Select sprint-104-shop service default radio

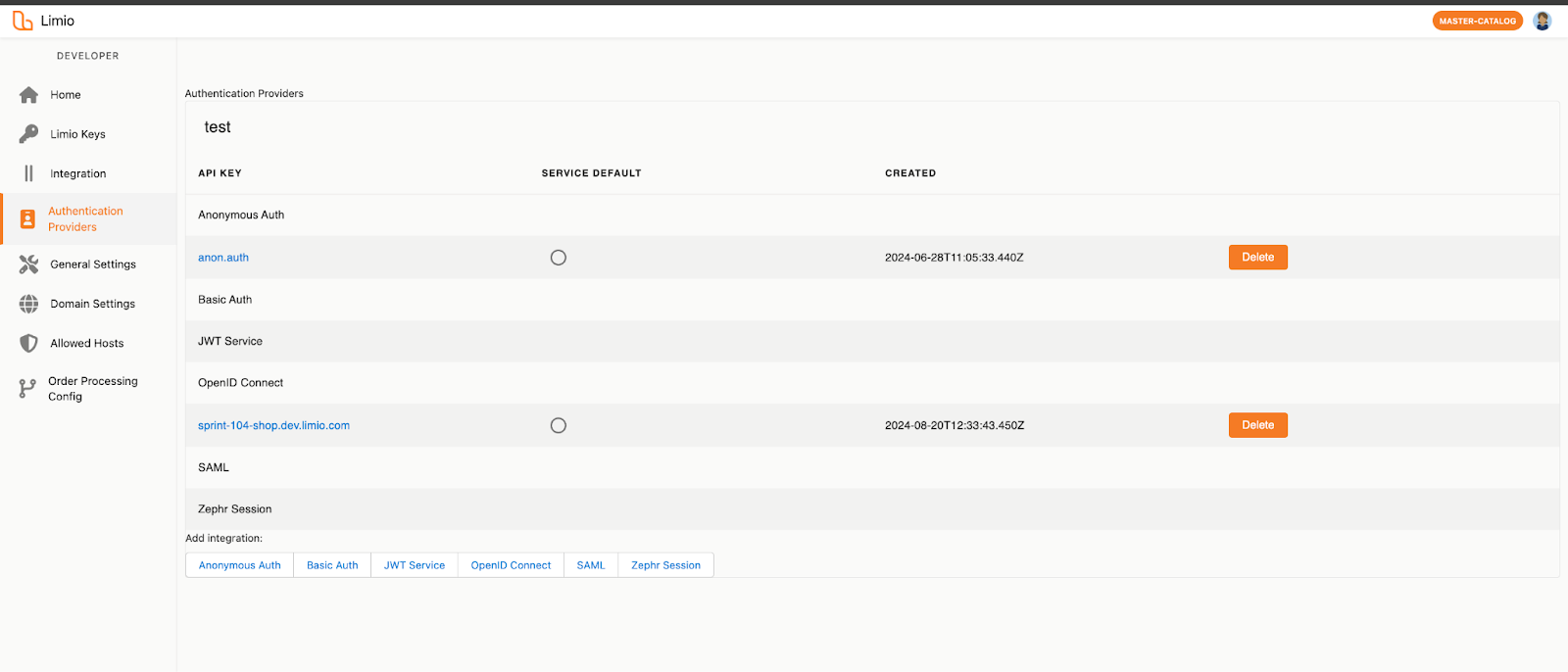(x=559, y=425)
